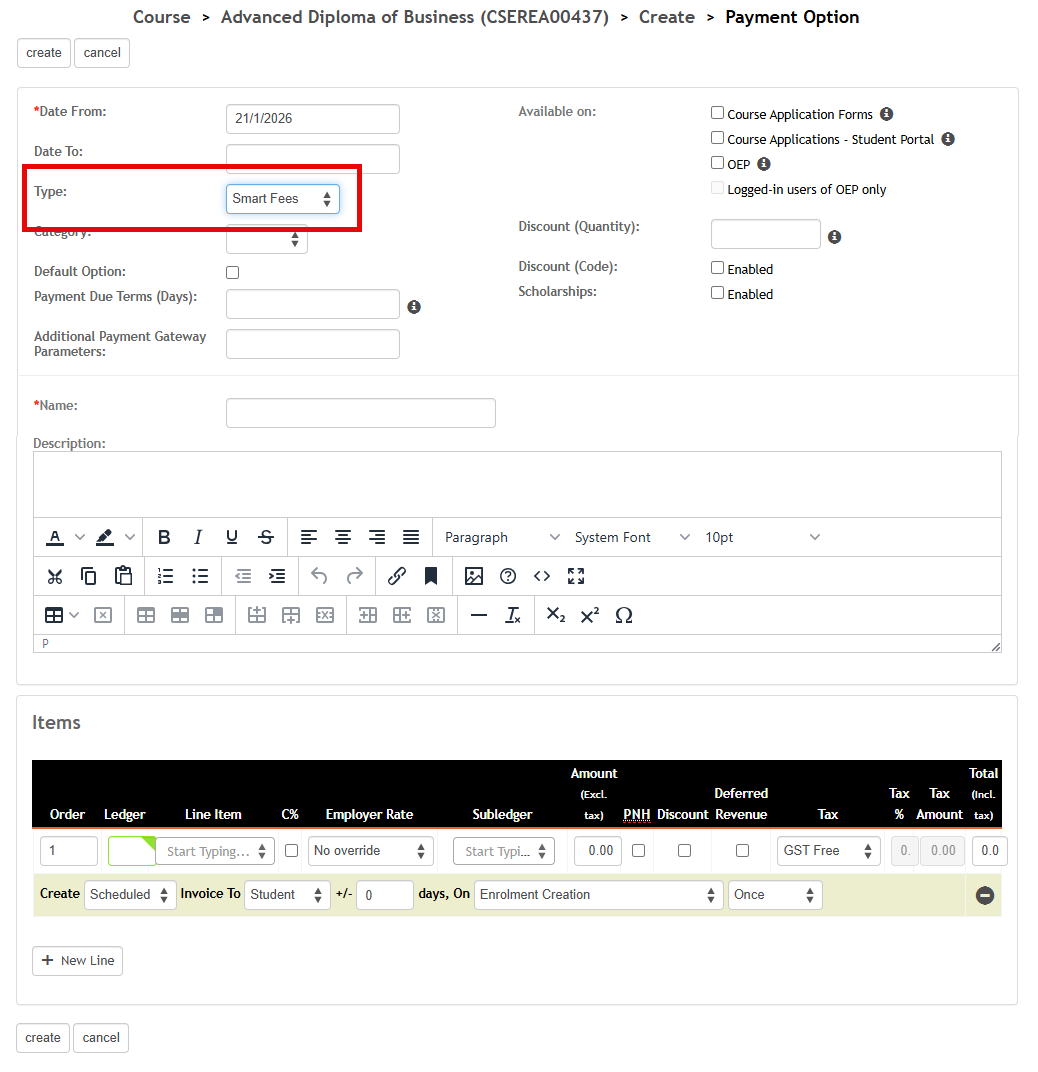Viewport: 1038px width, 1072px height.
Task: Click the top create button
Action: [44, 53]
